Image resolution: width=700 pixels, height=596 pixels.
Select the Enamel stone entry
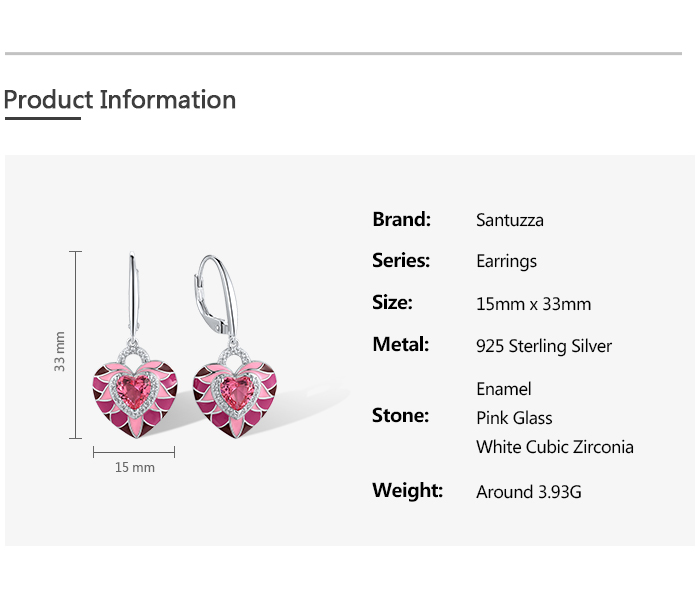pyautogui.click(x=504, y=388)
